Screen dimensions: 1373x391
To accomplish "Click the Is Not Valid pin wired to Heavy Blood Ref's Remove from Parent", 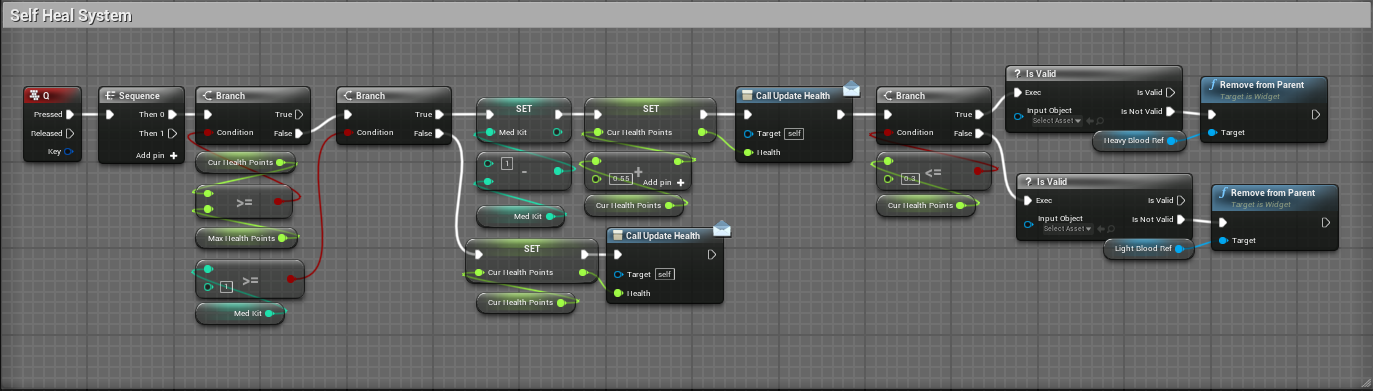I will [1170, 111].
